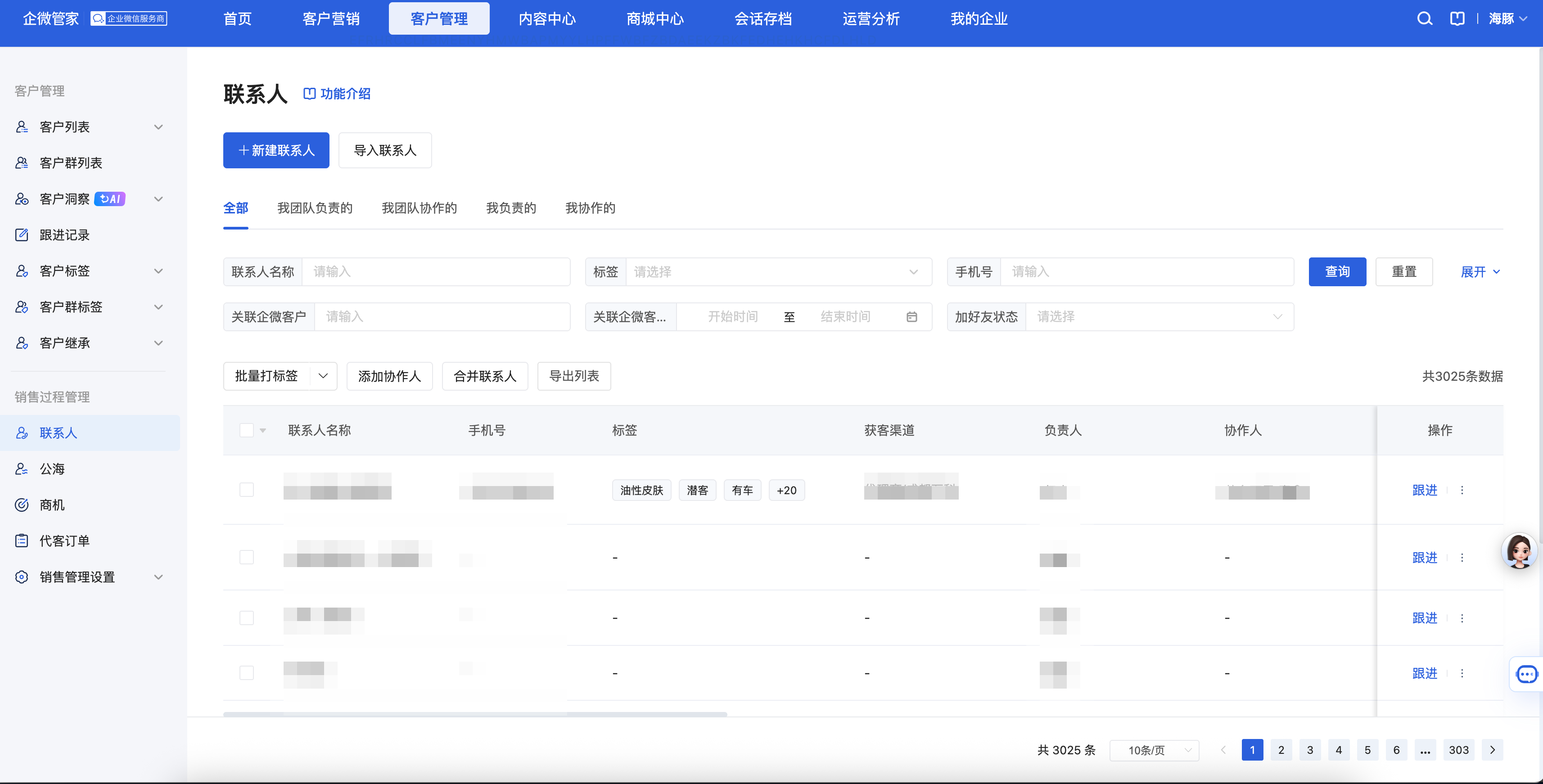
Task: Click the 新建联系人 button
Action: (x=276, y=150)
